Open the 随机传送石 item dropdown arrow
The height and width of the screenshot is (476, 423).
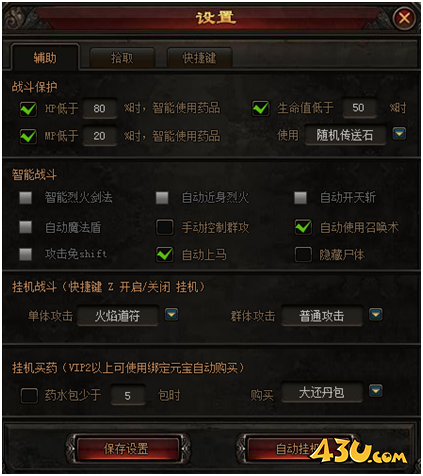click(x=399, y=134)
